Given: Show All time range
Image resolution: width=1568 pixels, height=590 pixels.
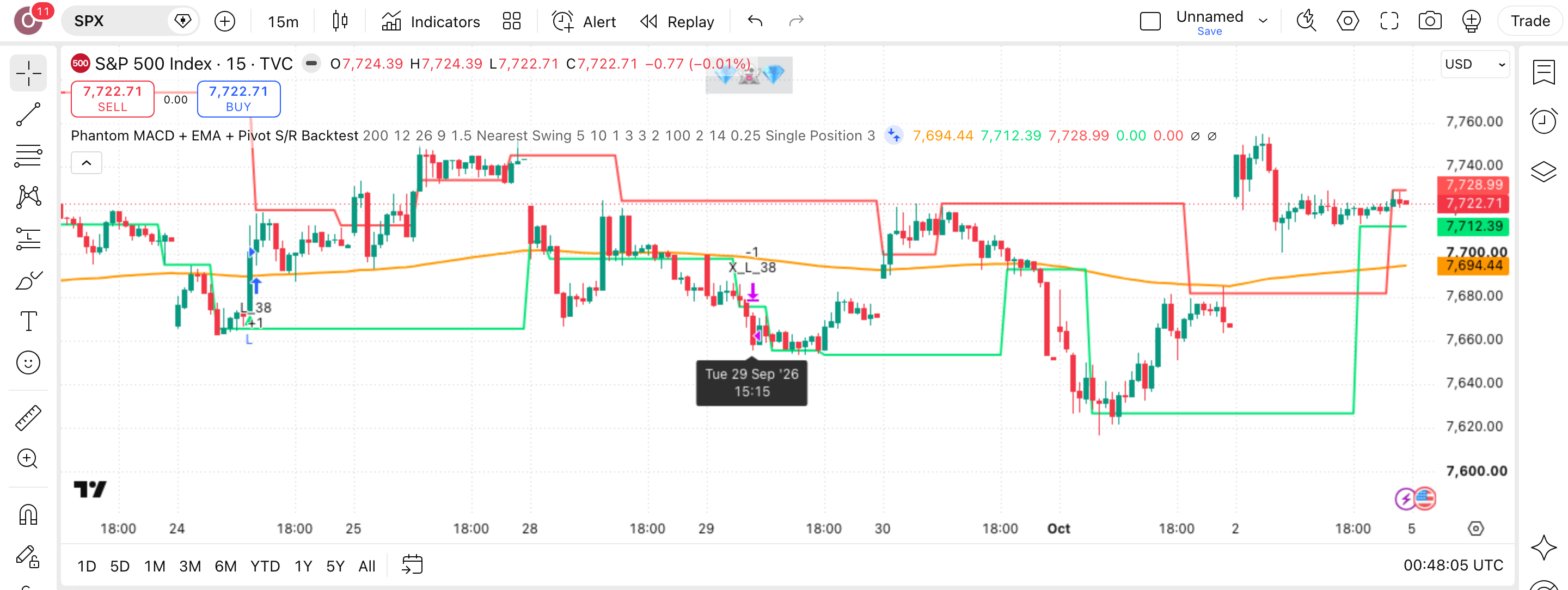Looking at the screenshot, I should point(366,566).
